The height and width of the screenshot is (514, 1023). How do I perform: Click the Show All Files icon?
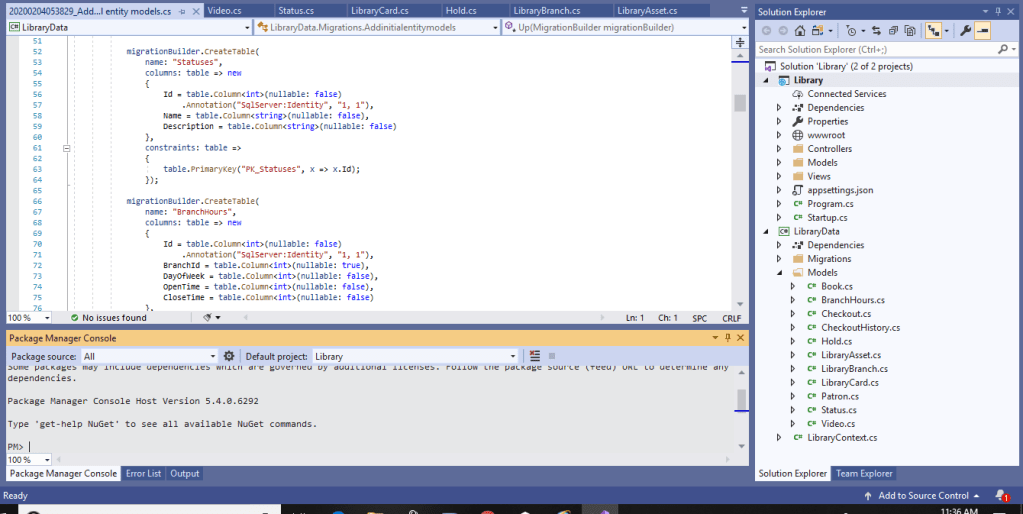[x=910, y=31]
